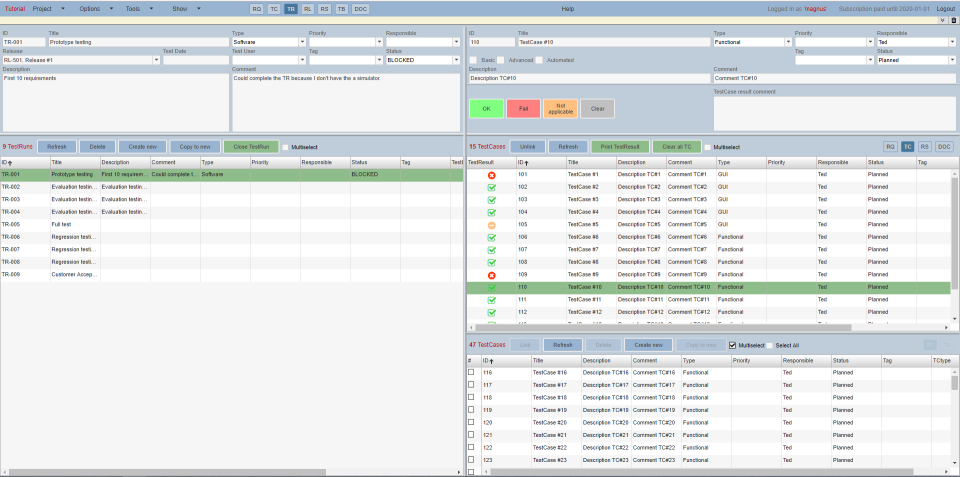Viewport: 960px width, 477px height.
Task: Open the TestRun Tag dropdown
Action: (380, 60)
